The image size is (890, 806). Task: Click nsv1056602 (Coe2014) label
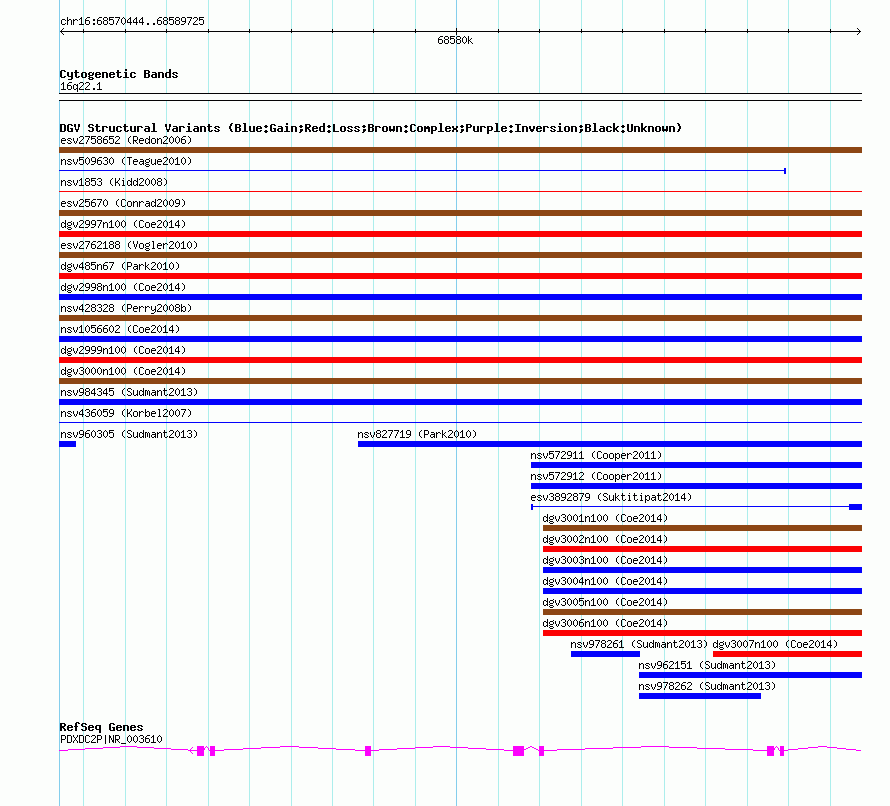(x=120, y=329)
